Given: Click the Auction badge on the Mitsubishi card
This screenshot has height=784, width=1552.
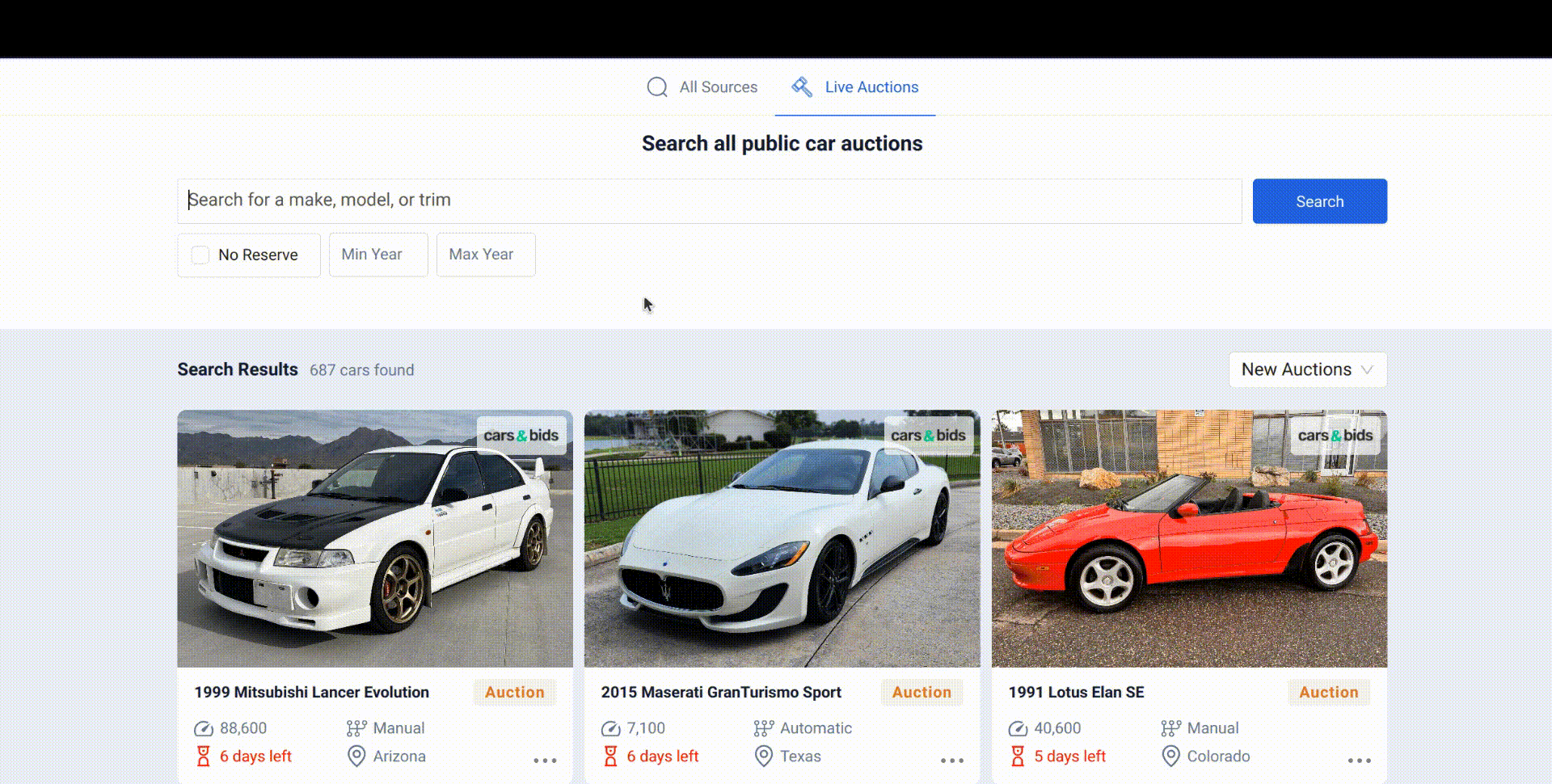Looking at the screenshot, I should pos(515,693).
